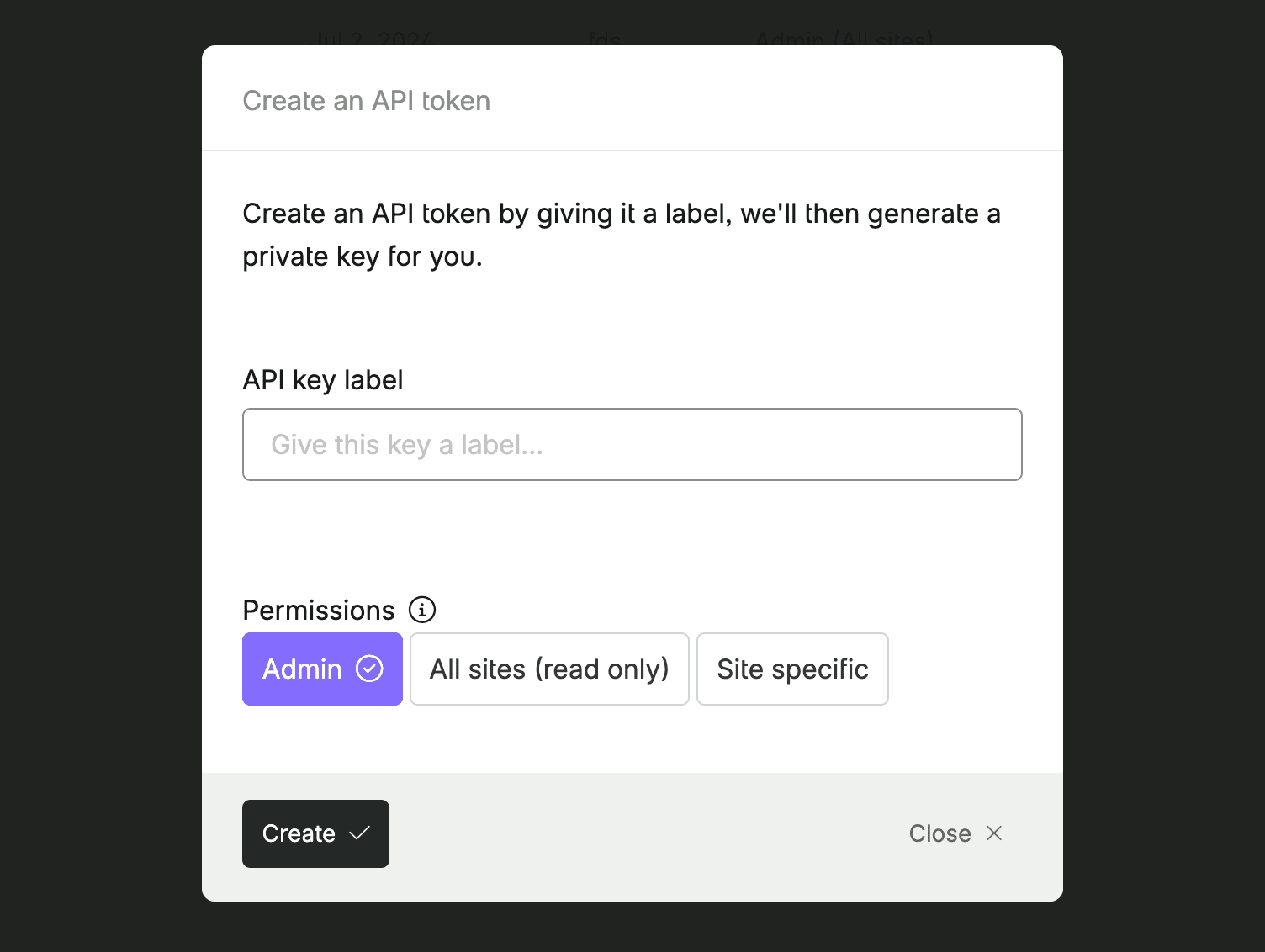Click the "Create an API token" heading

tap(366, 101)
